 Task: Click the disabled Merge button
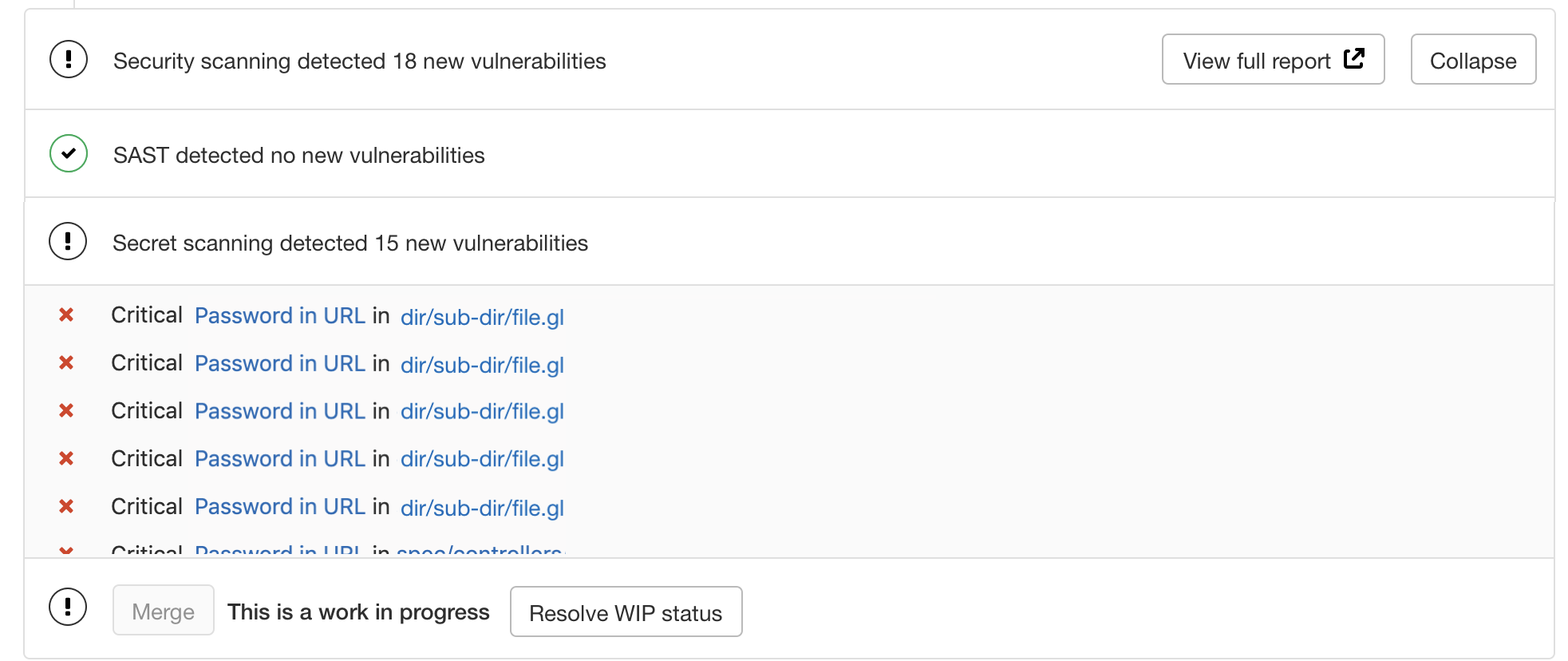[x=163, y=611]
